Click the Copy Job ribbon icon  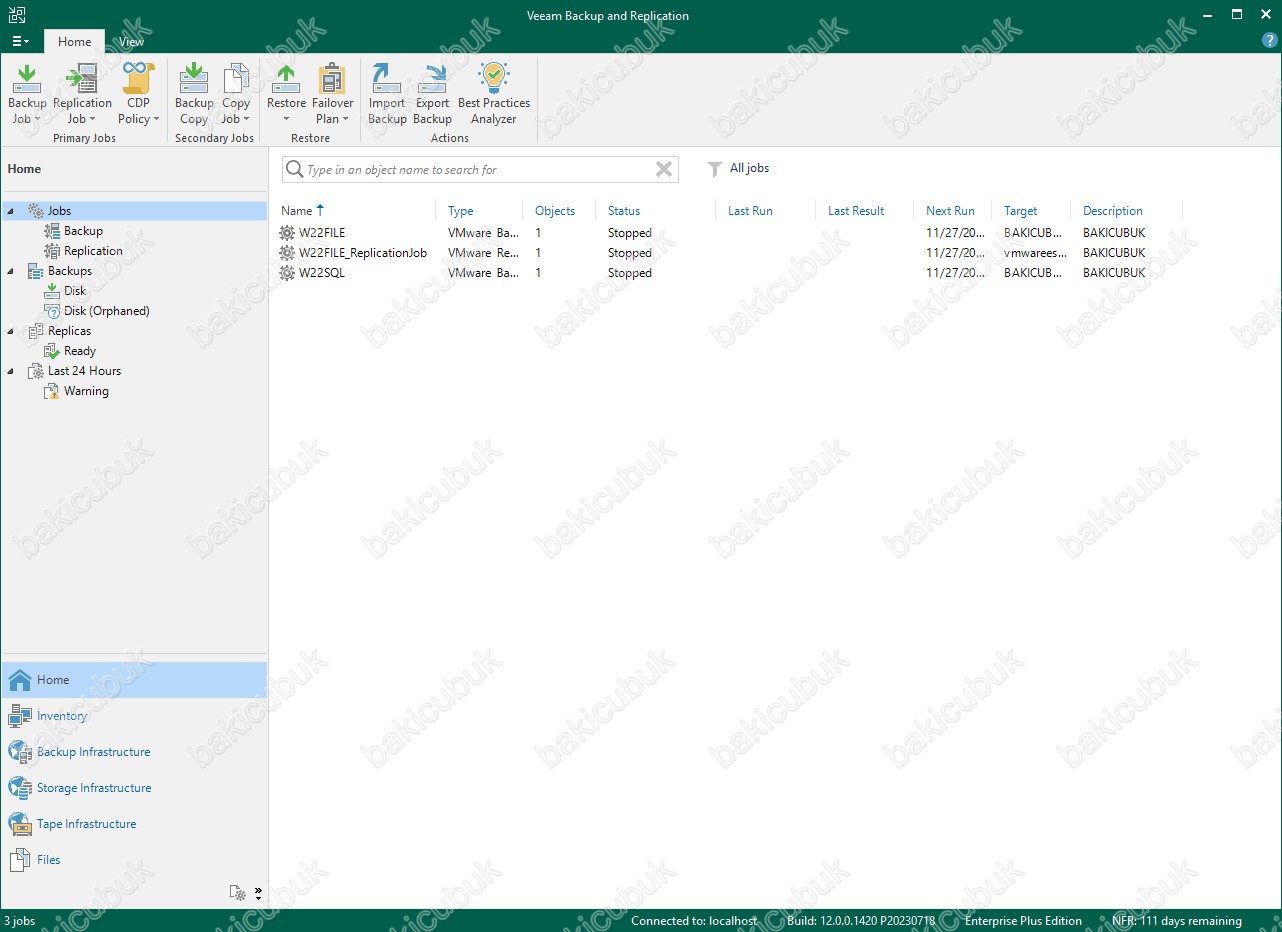236,78
